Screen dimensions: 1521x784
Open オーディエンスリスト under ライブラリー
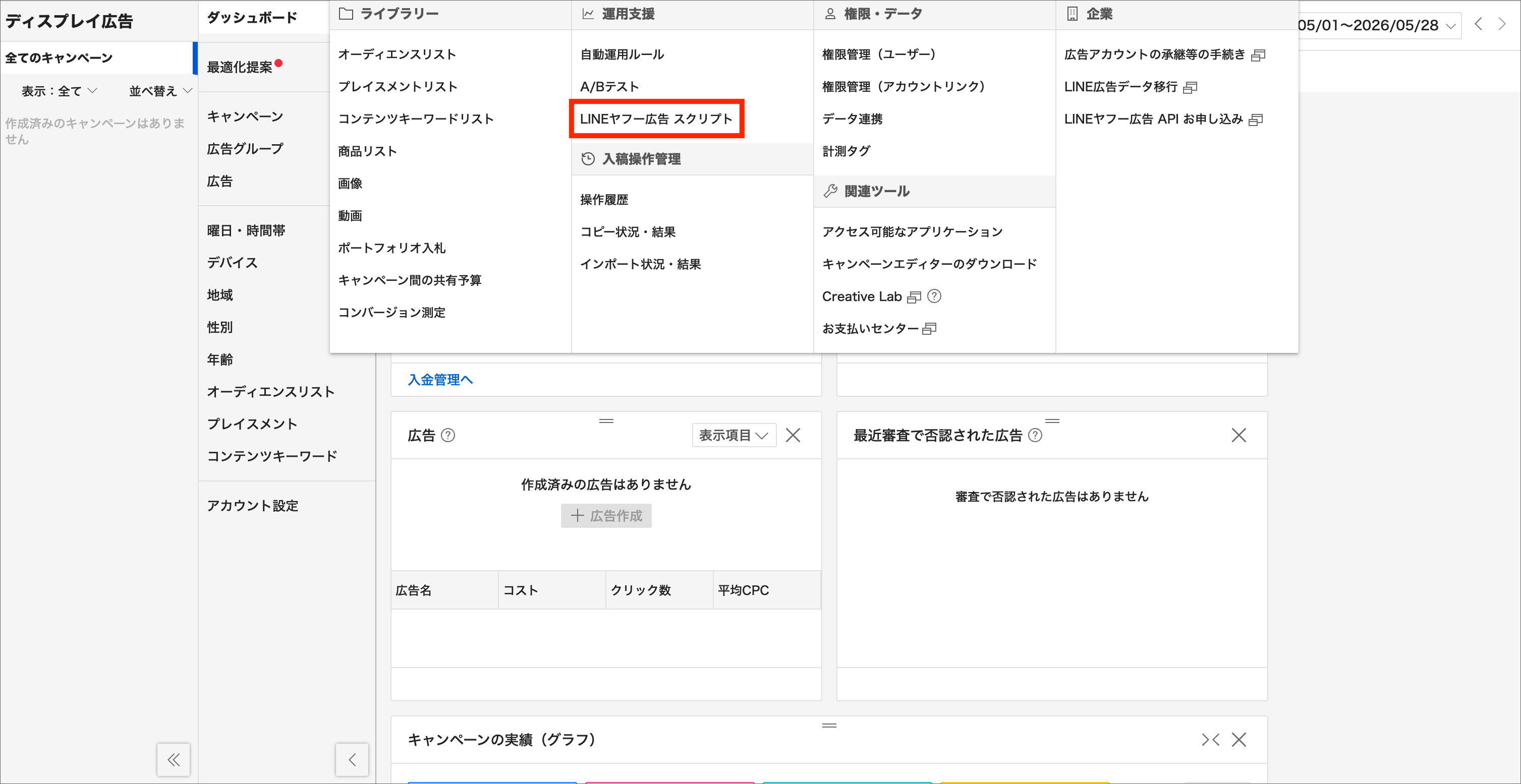pyautogui.click(x=397, y=54)
